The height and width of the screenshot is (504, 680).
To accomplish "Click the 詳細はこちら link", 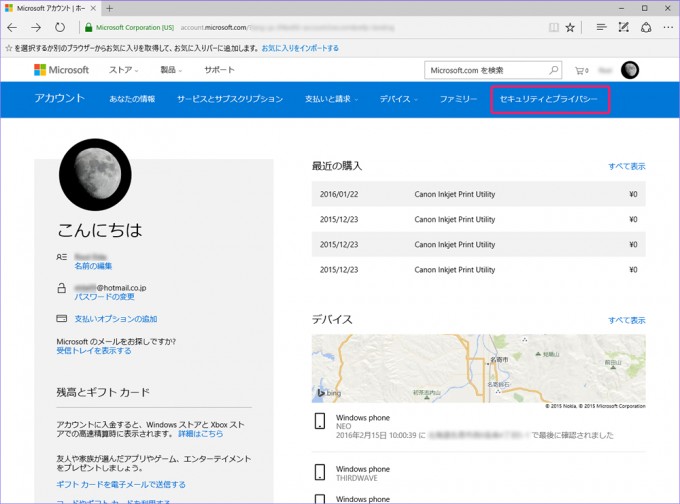I will (x=201, y=433).
